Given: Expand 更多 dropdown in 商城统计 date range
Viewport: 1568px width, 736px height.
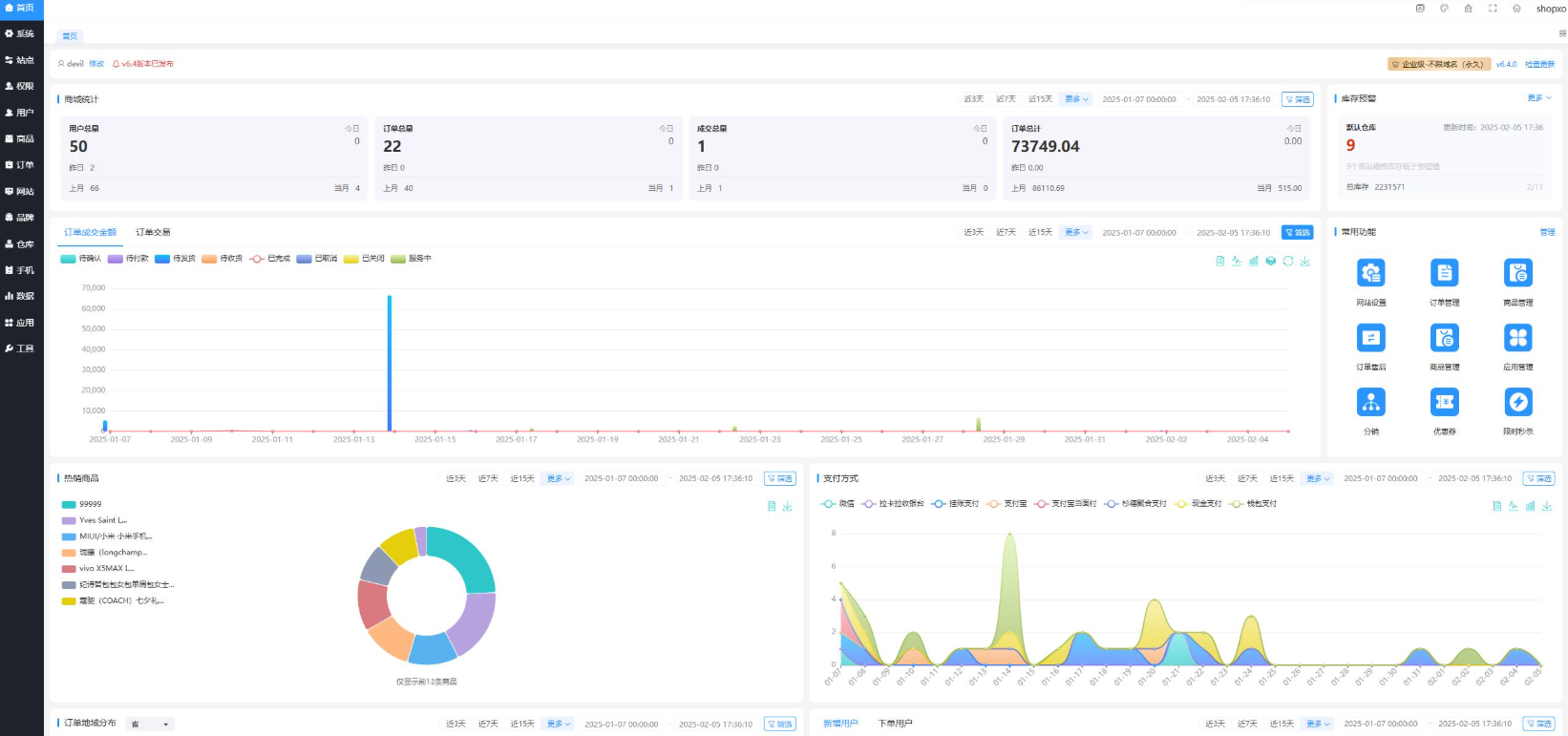Looking at the screenshot, I should pyautogui.click(x=1076, y=99).
